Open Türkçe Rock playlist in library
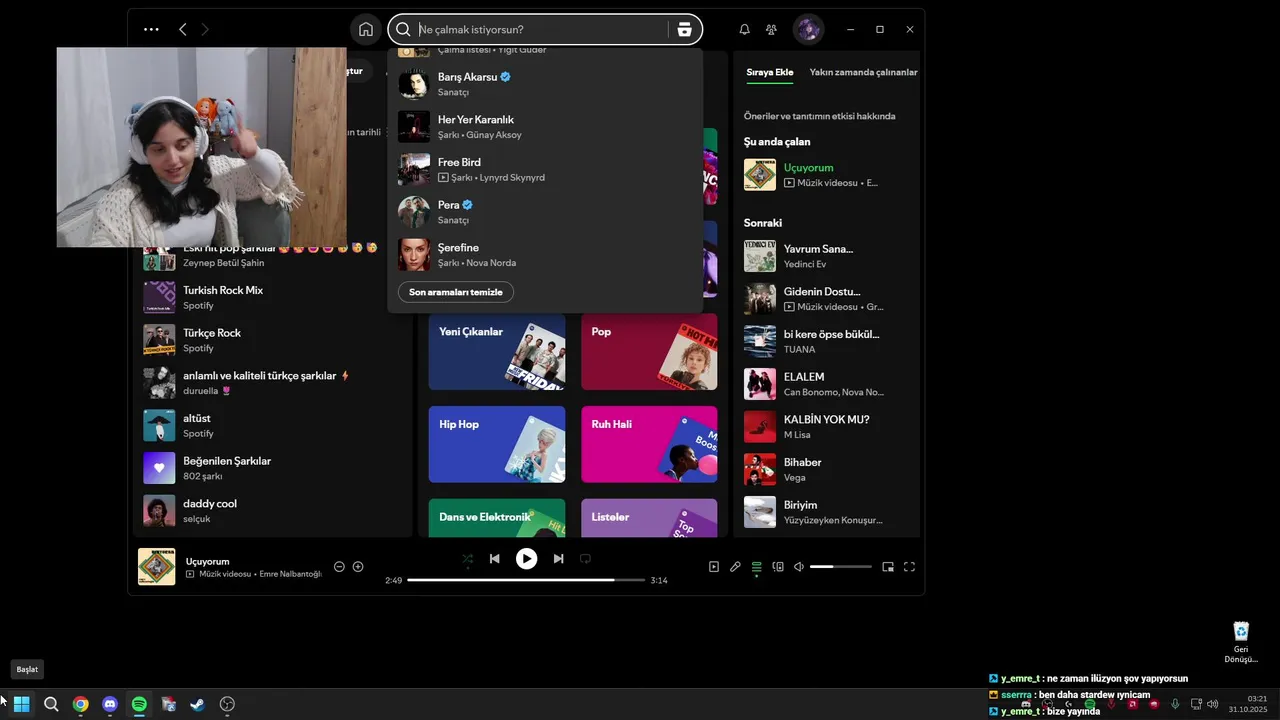 coord(273,340)
